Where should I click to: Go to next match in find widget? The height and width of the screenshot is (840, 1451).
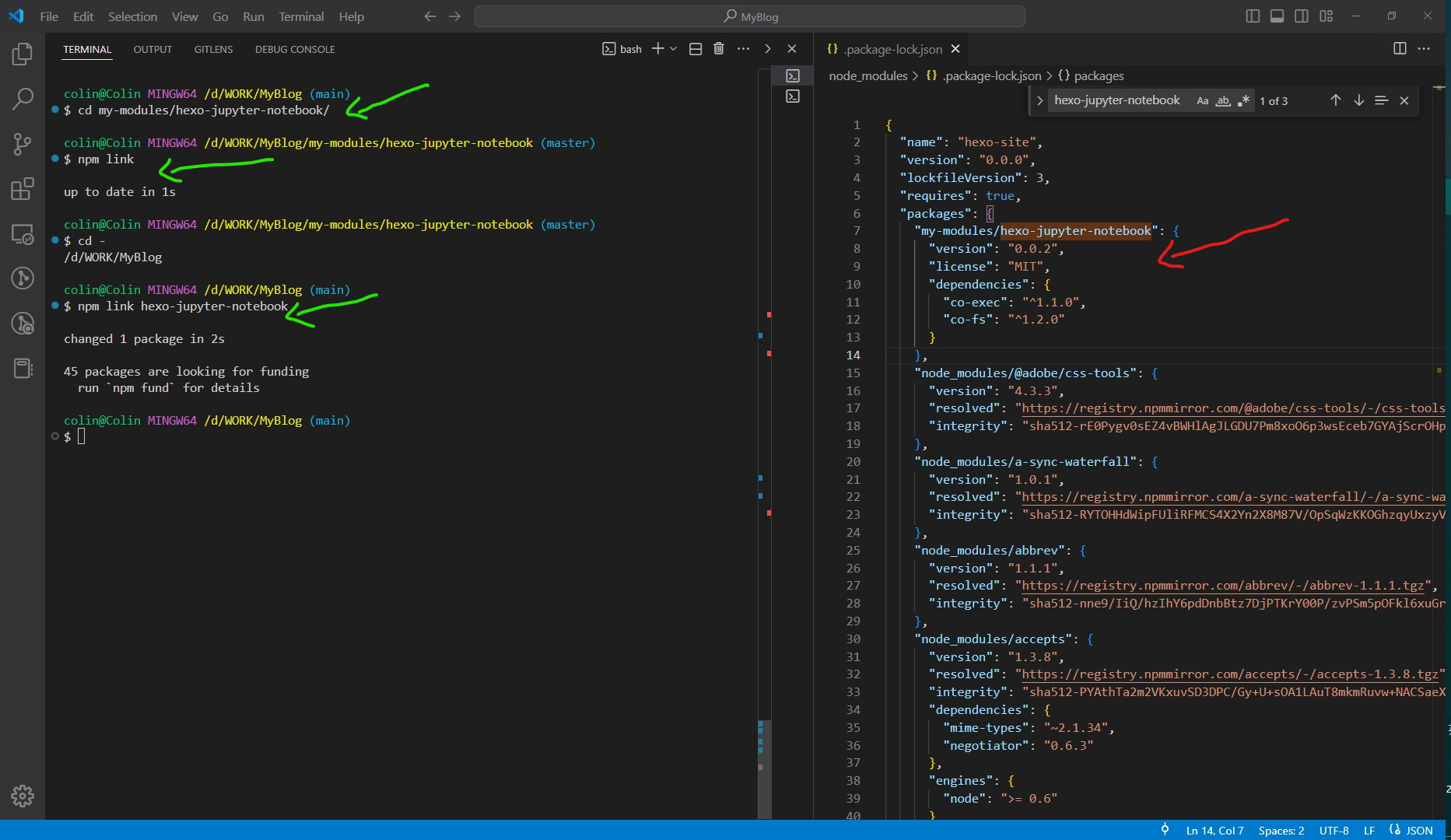(1358, 100)
